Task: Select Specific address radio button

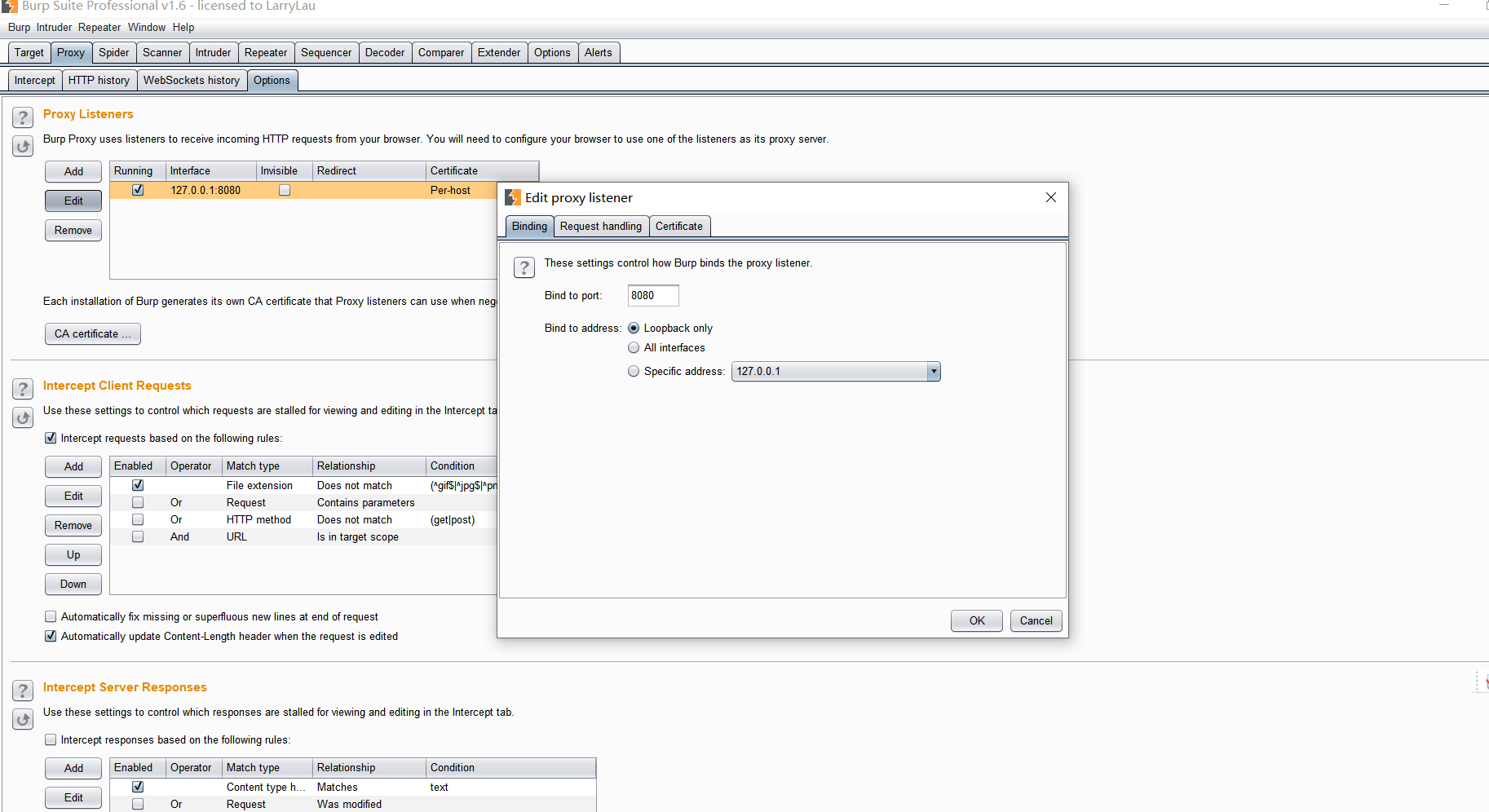Action: (x=634, y=371)
